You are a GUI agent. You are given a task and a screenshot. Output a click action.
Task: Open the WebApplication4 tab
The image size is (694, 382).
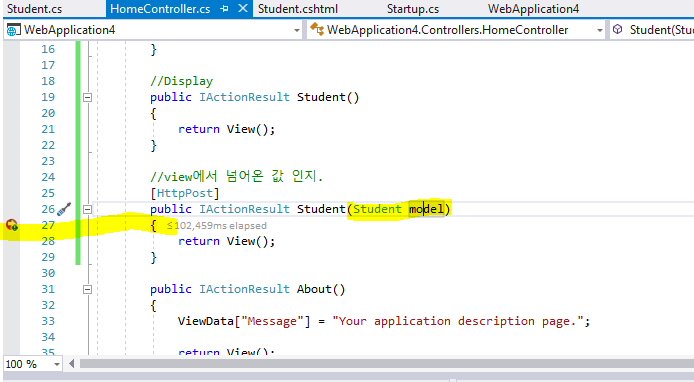click(x=533, y=9)
